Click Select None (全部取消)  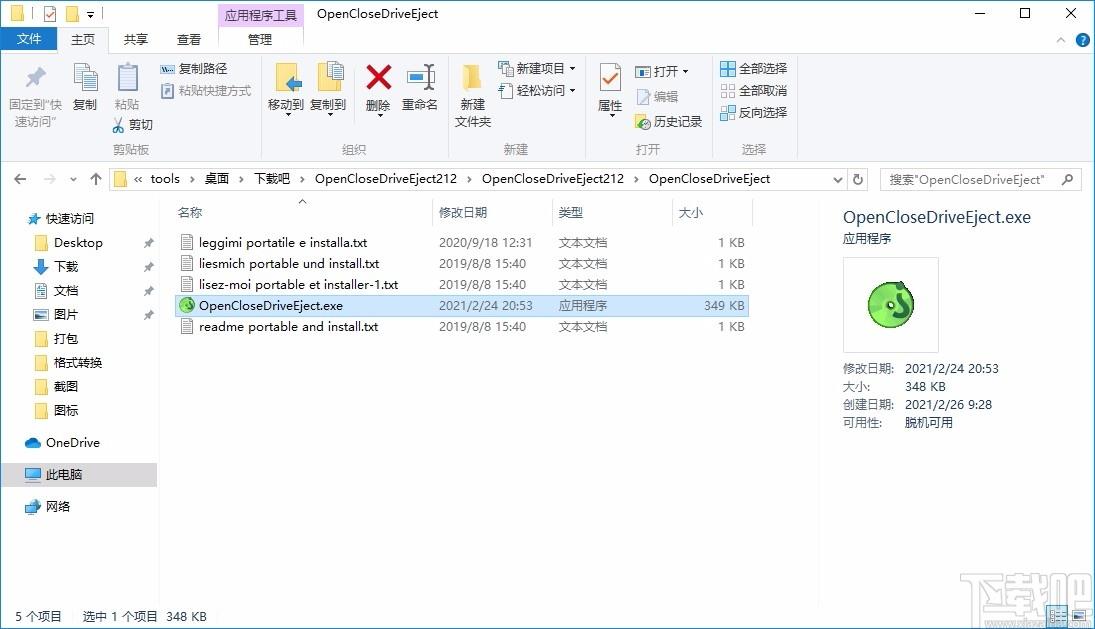(x=754, y=91)
